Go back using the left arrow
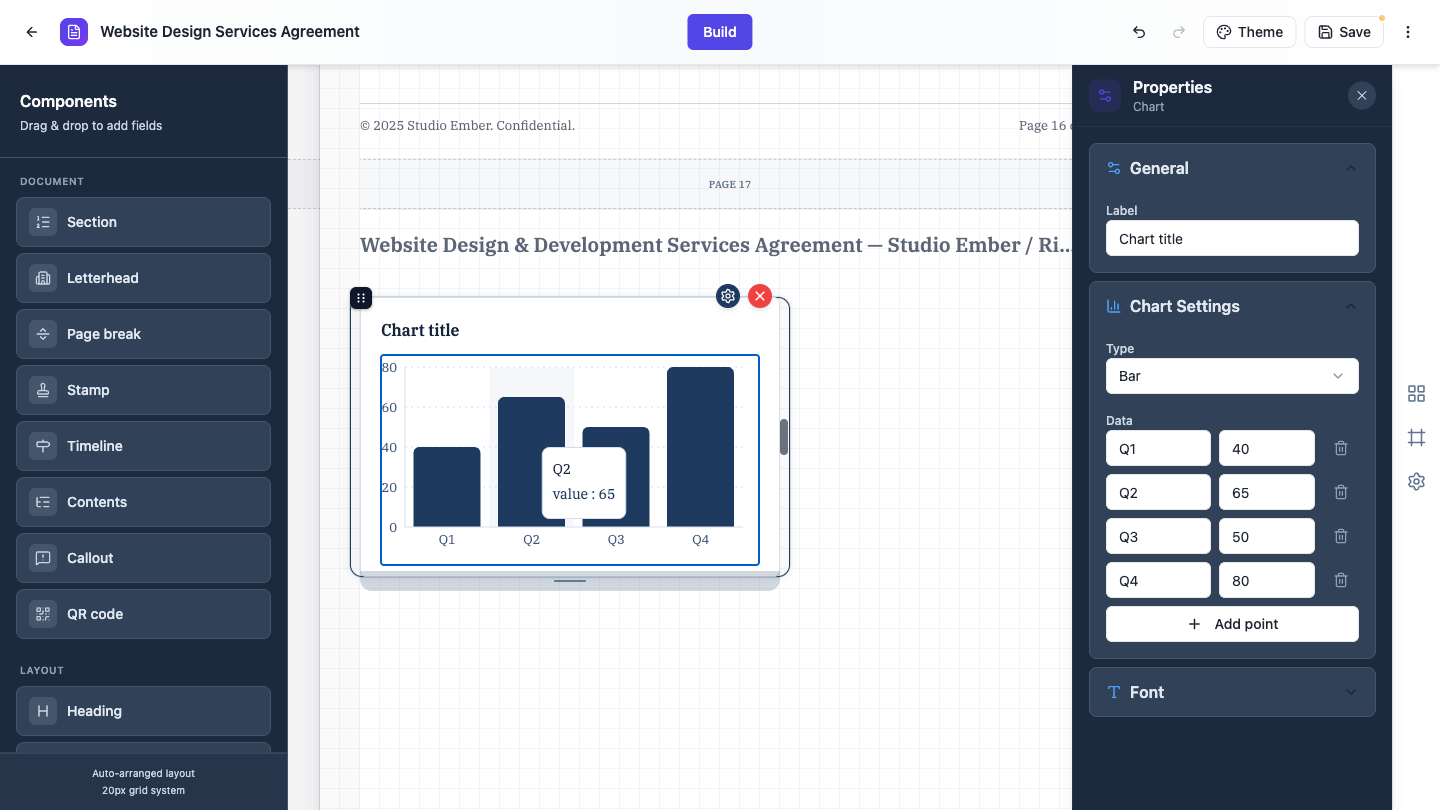The width and height of the screenshot is (1440, 810). click(32, 32)
